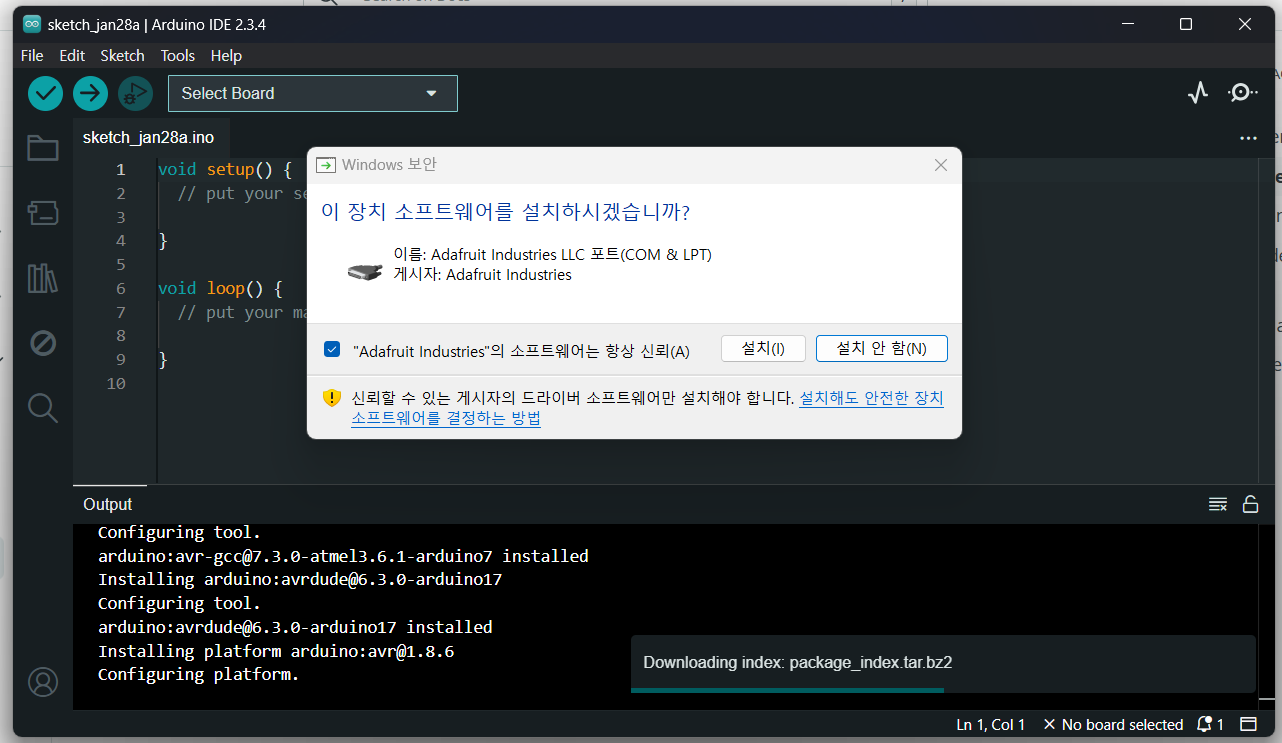Click 'Configuring platform.' output line
The image size is (1282, 743).
pyautogui.click(x=199, y=675)
